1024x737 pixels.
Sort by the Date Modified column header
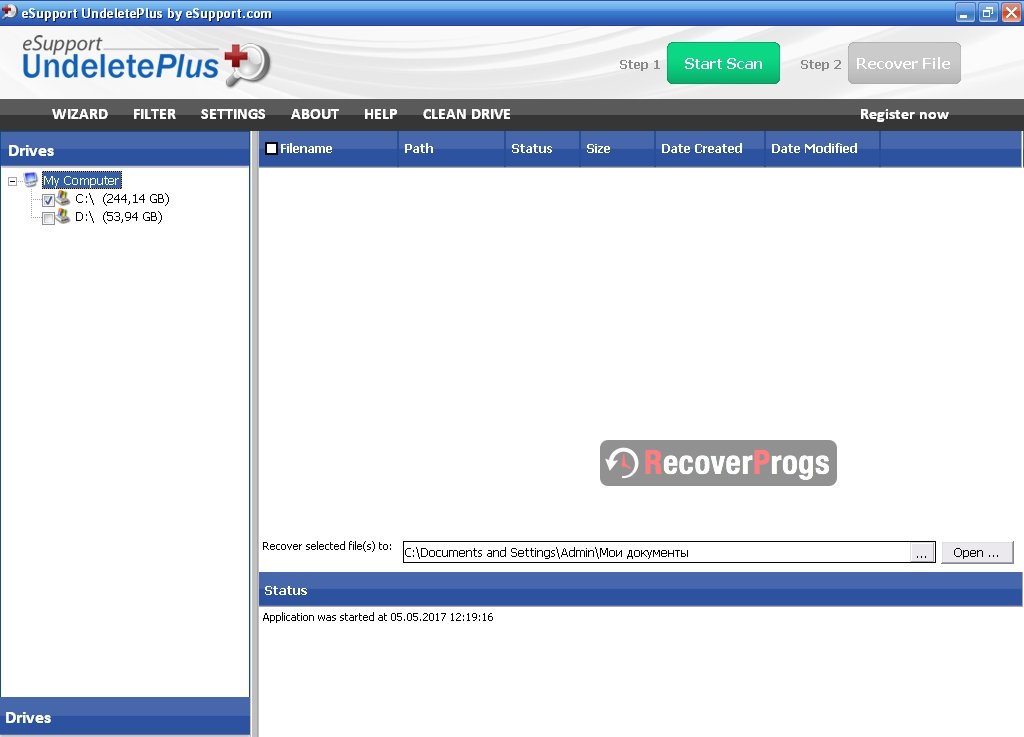pos(822,148)
